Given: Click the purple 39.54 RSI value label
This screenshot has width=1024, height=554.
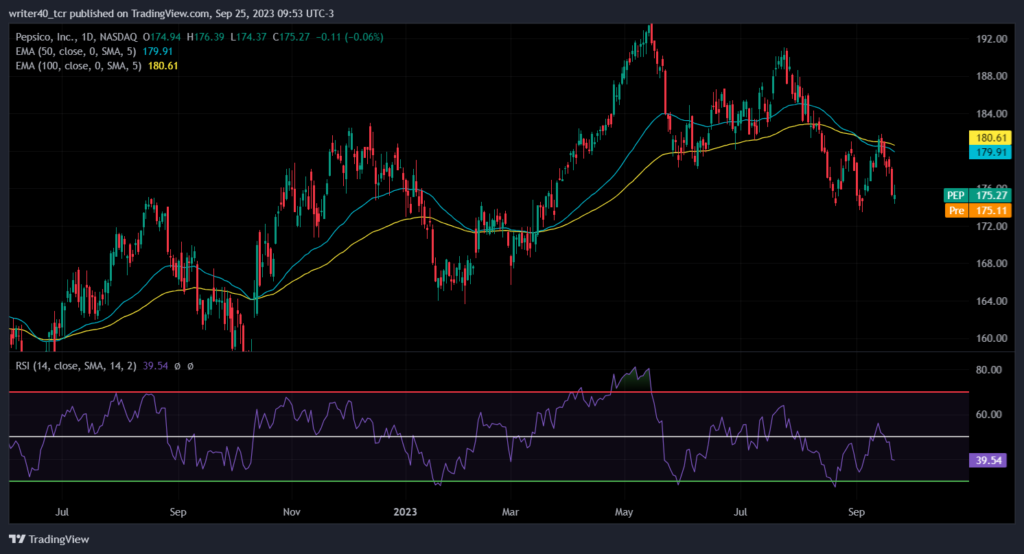Looking at the screenshot, I should point(988,461).
